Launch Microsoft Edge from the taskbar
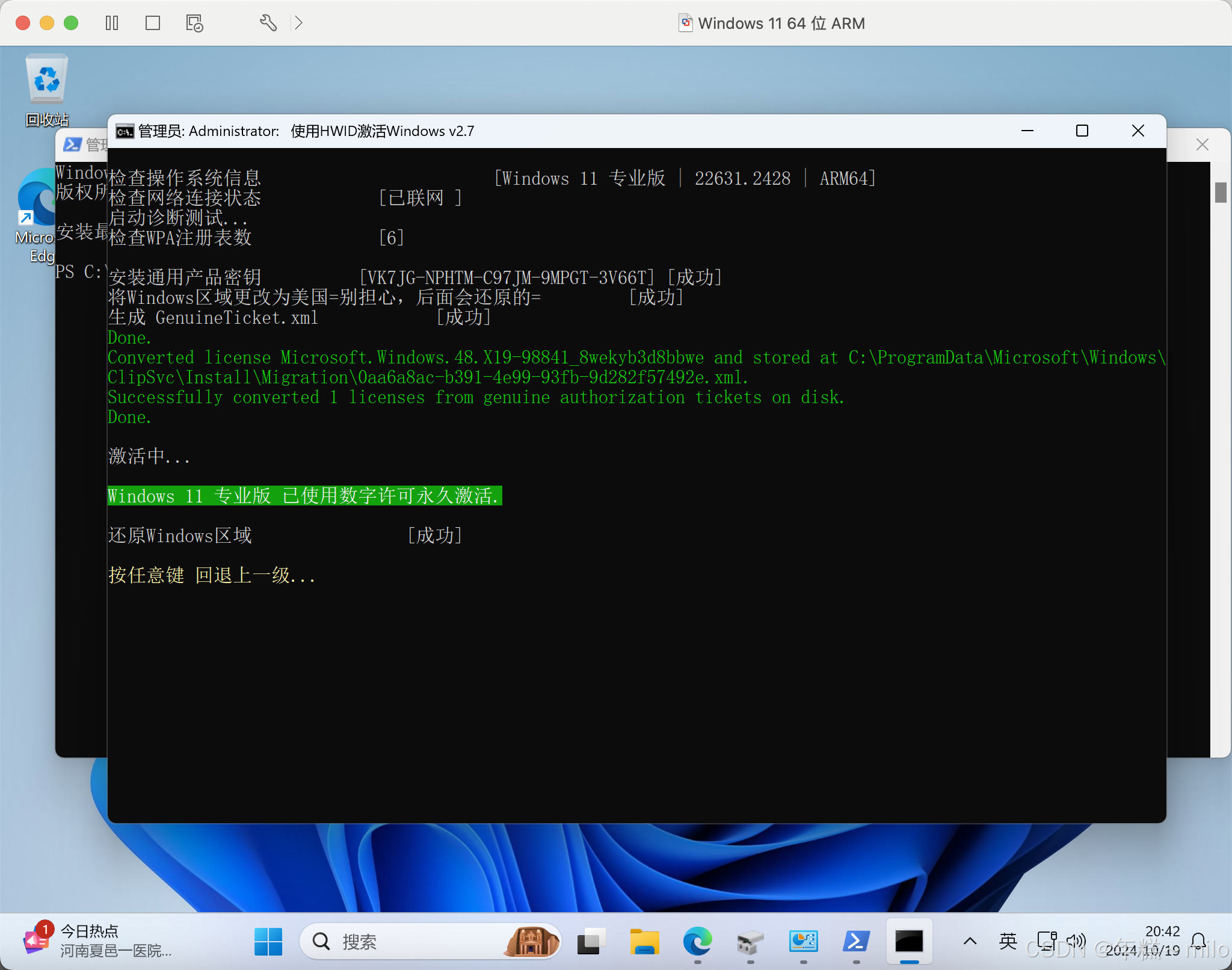 [697, 941]
